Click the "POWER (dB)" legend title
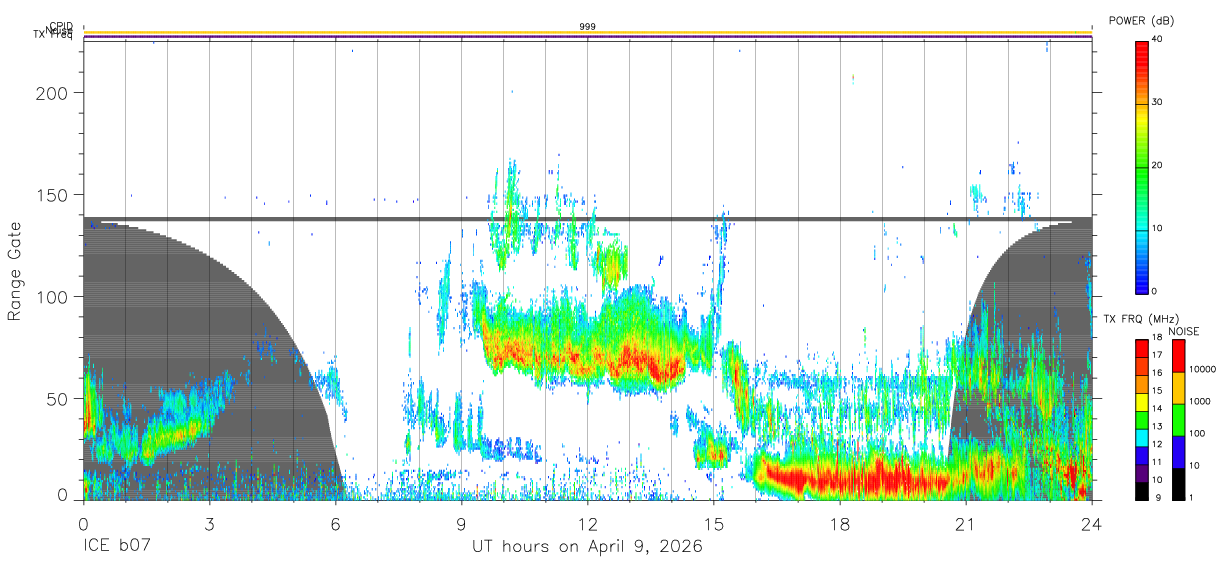The image size is (1228, 567). [x=1142, y=21]
